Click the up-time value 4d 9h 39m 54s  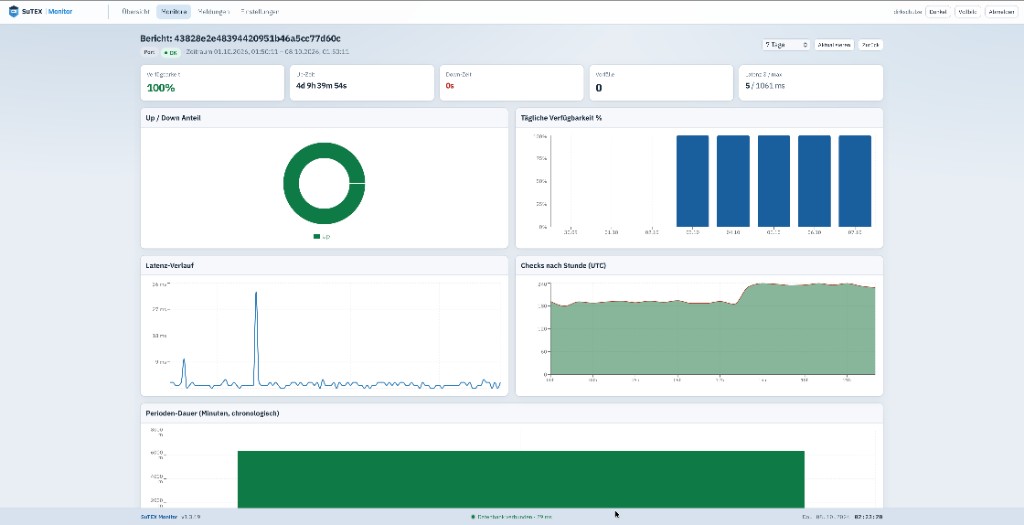coord(321,86)
